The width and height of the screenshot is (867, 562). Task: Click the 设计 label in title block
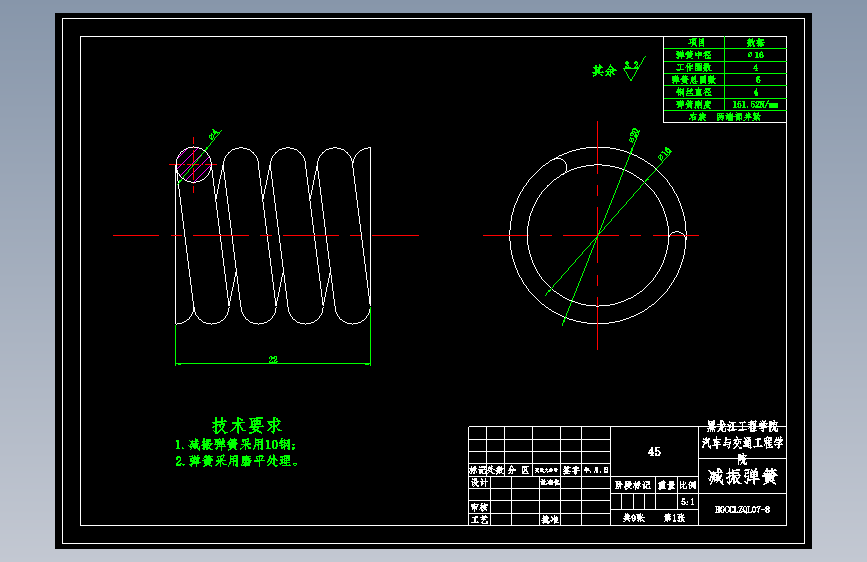[x=479, y=482]
